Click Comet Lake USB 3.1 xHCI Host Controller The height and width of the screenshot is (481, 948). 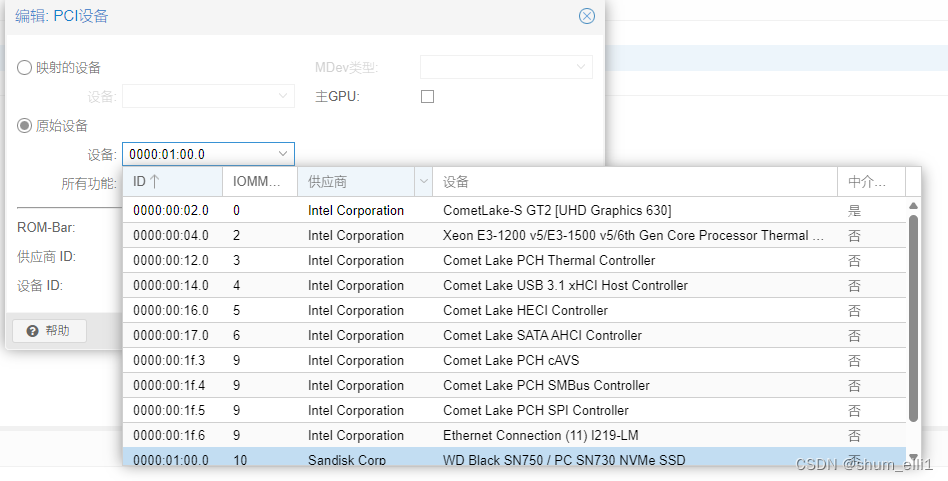pos(565,285)
